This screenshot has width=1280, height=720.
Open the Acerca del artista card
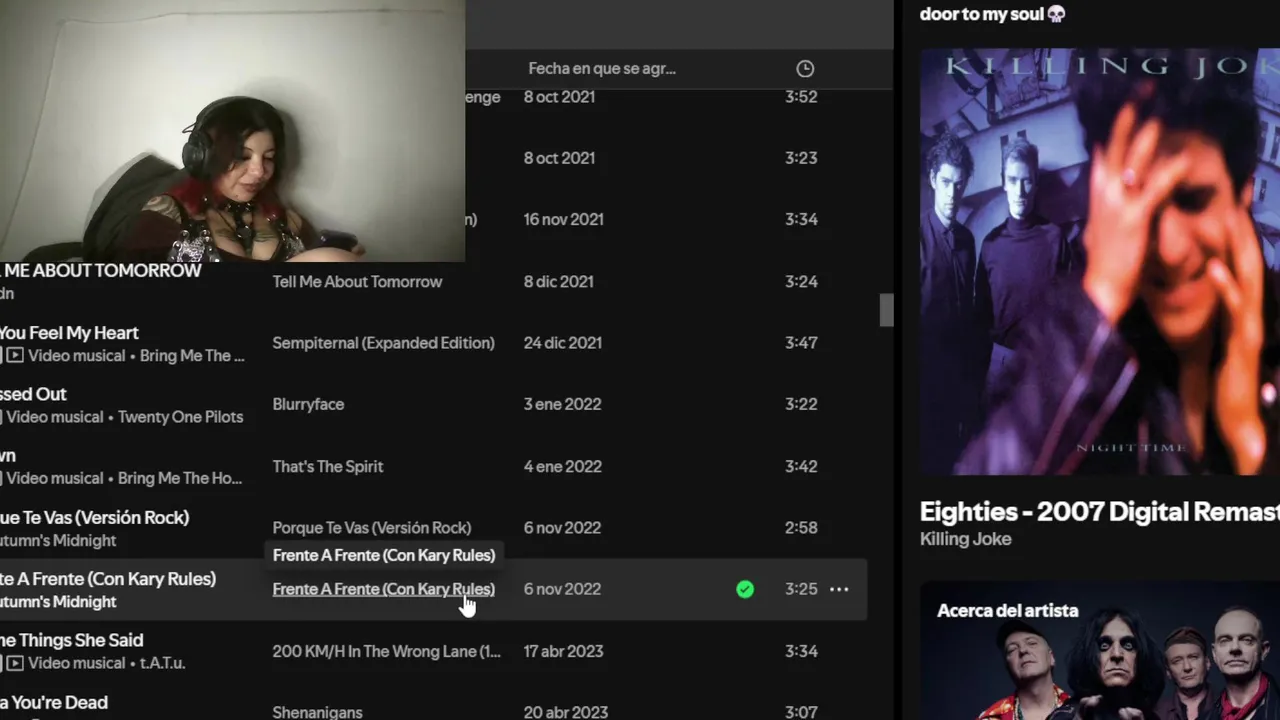pyautogui.click(x=1100, y=650)
